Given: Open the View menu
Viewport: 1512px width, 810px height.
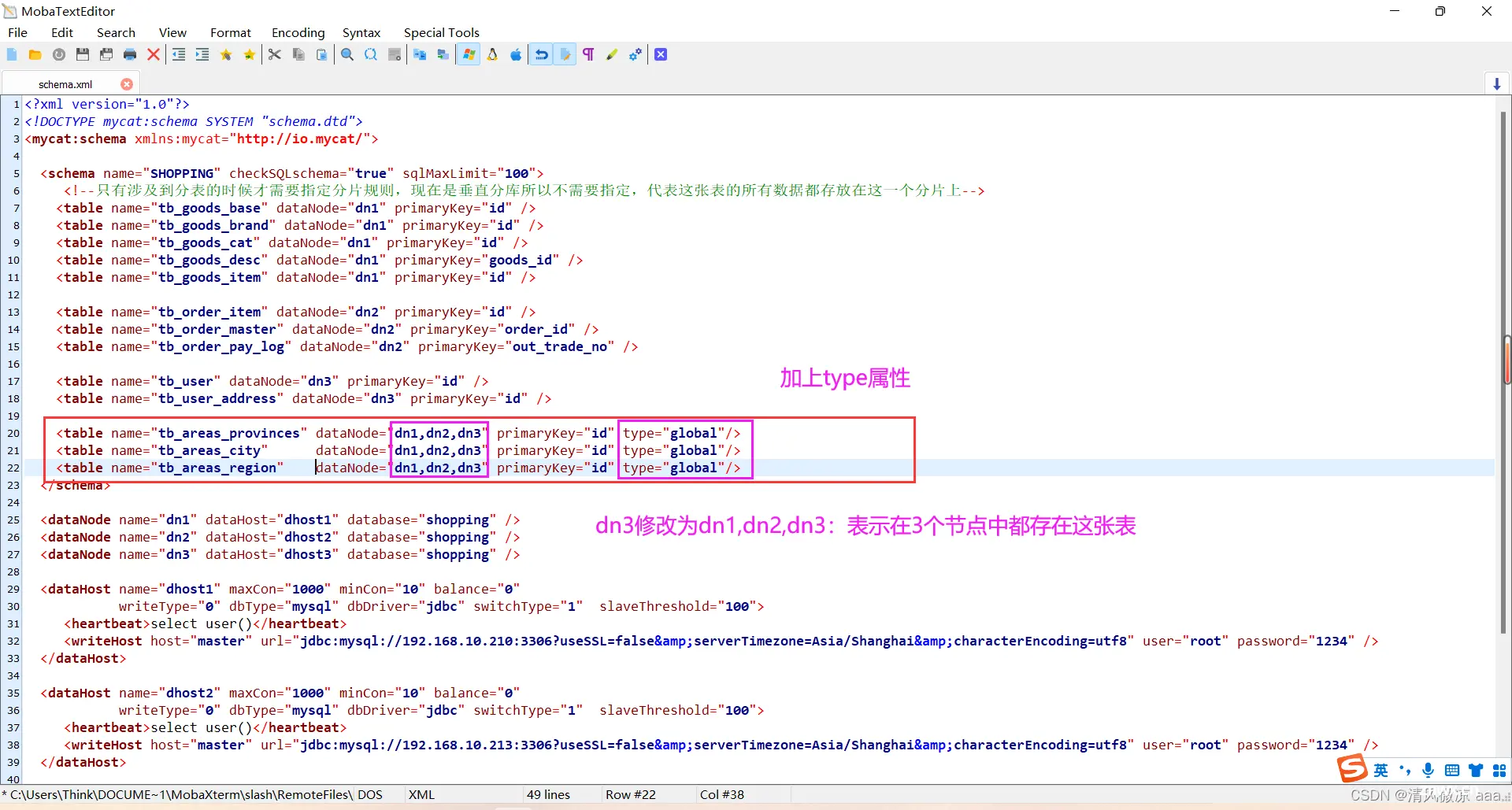Looking at the screenshot, I should 172,32.
